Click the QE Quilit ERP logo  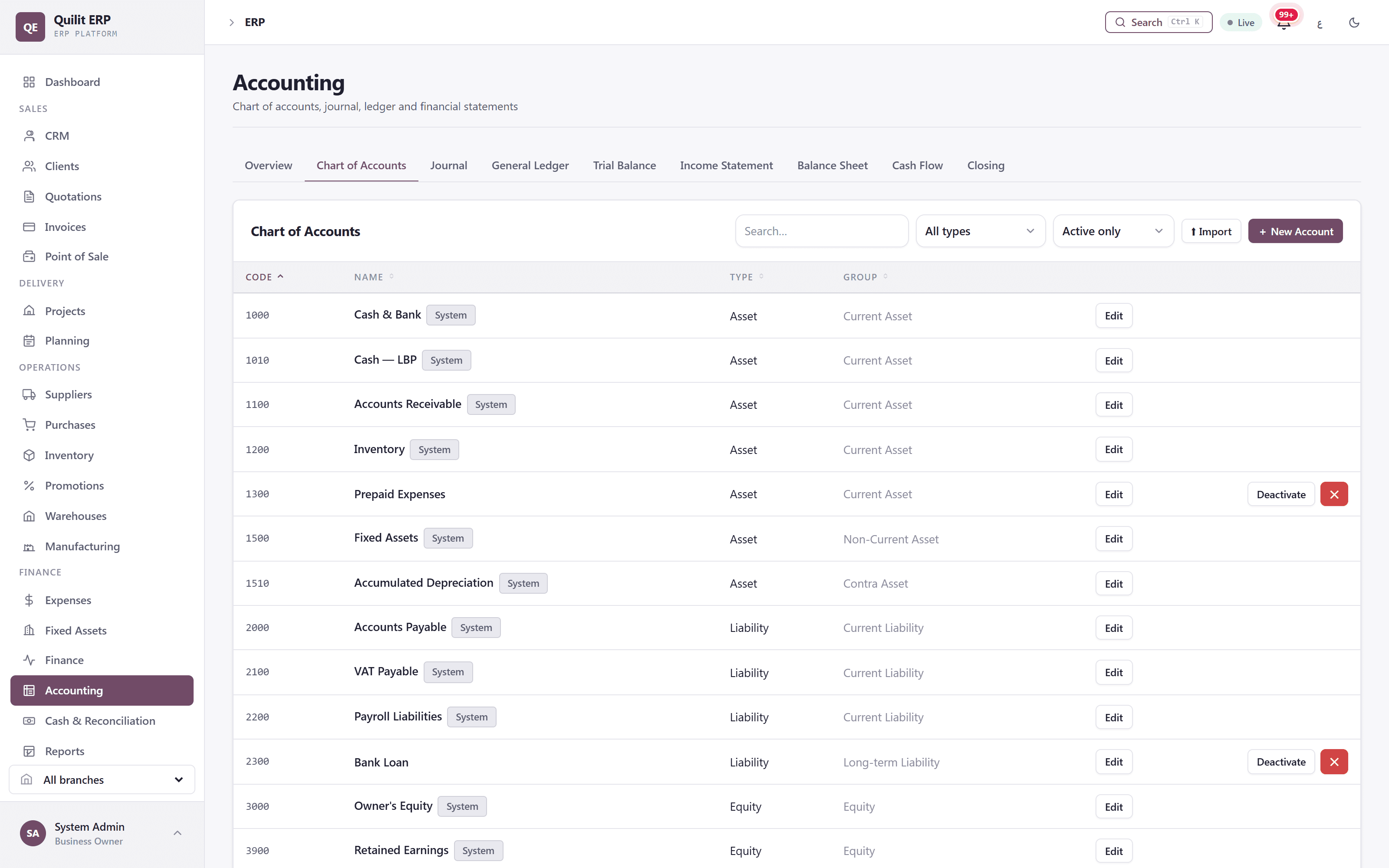point(30,26)
